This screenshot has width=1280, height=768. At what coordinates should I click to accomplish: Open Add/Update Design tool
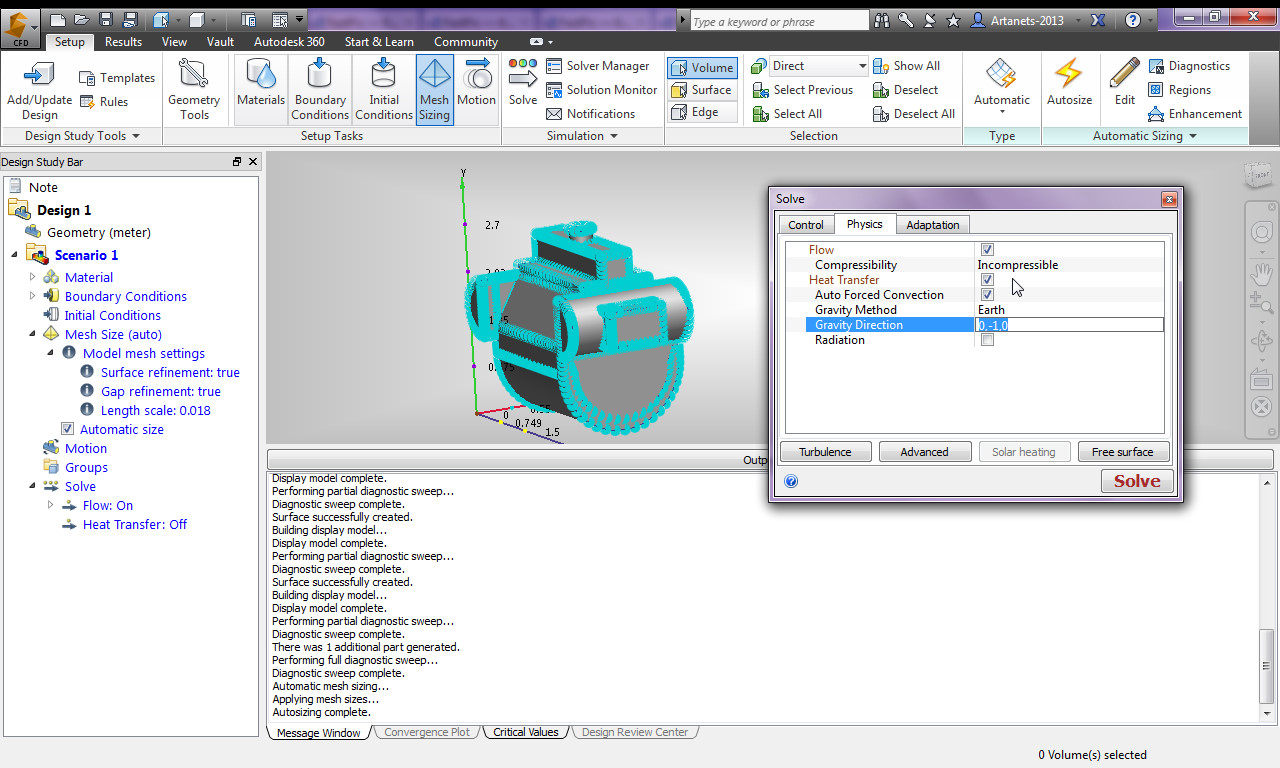[40, 89]
